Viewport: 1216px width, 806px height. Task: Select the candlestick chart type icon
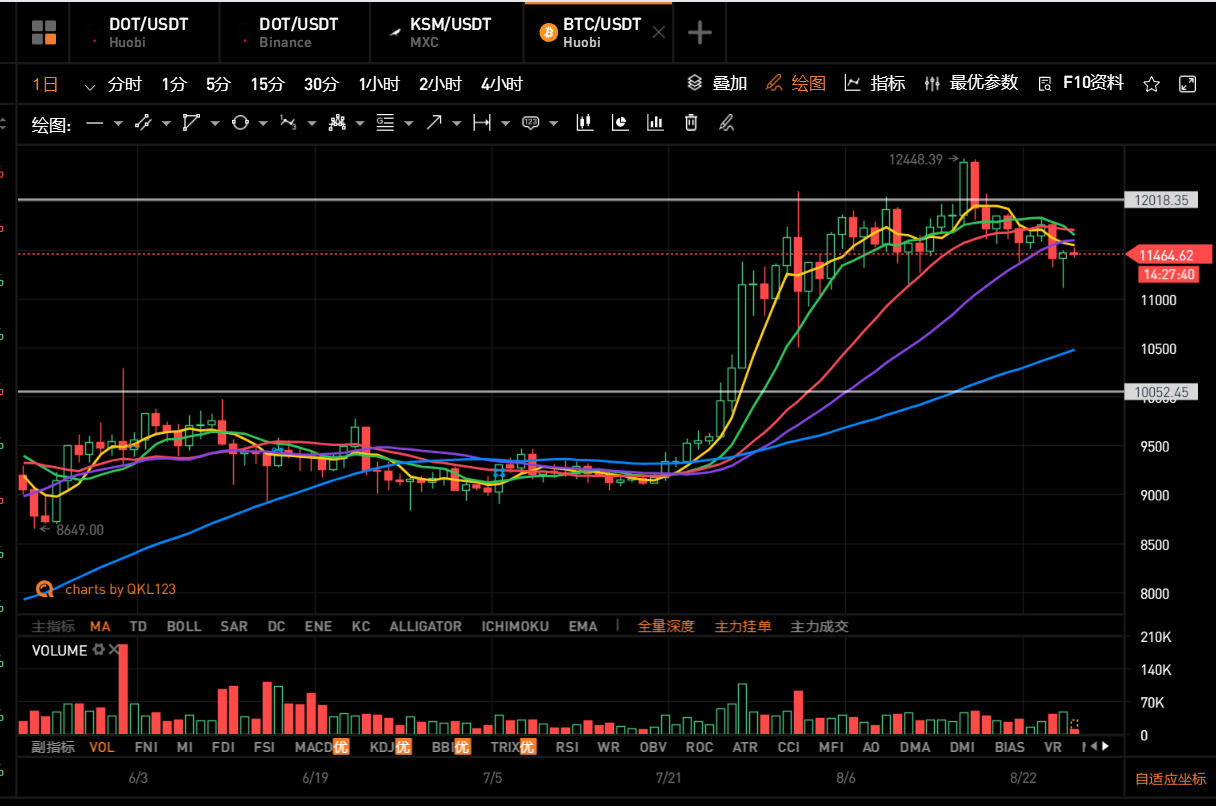[585, 123]
